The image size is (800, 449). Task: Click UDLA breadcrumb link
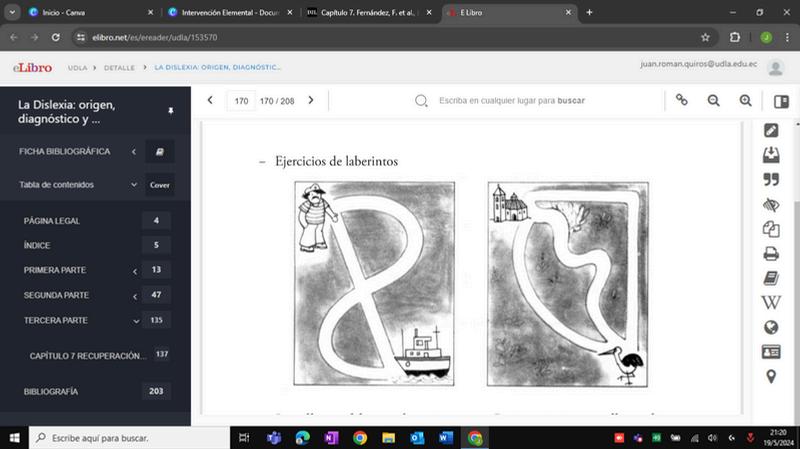[78, 67]
